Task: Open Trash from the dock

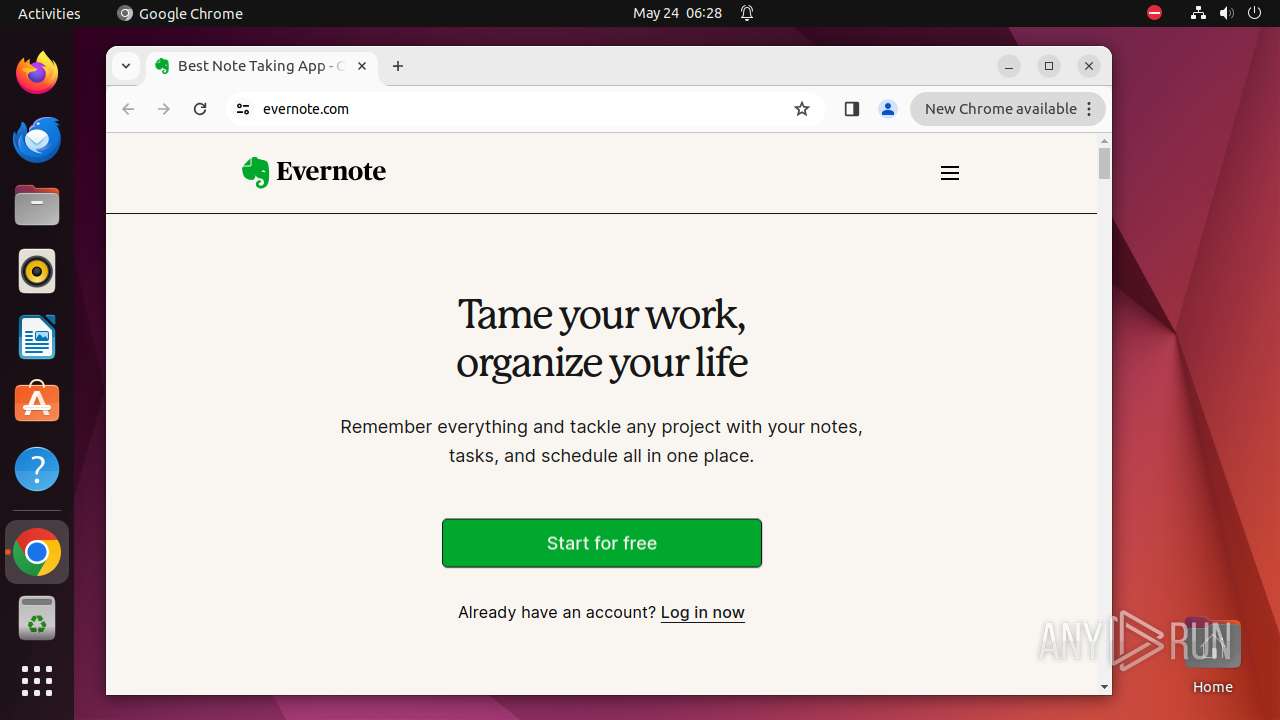Action: click(37, 618)
